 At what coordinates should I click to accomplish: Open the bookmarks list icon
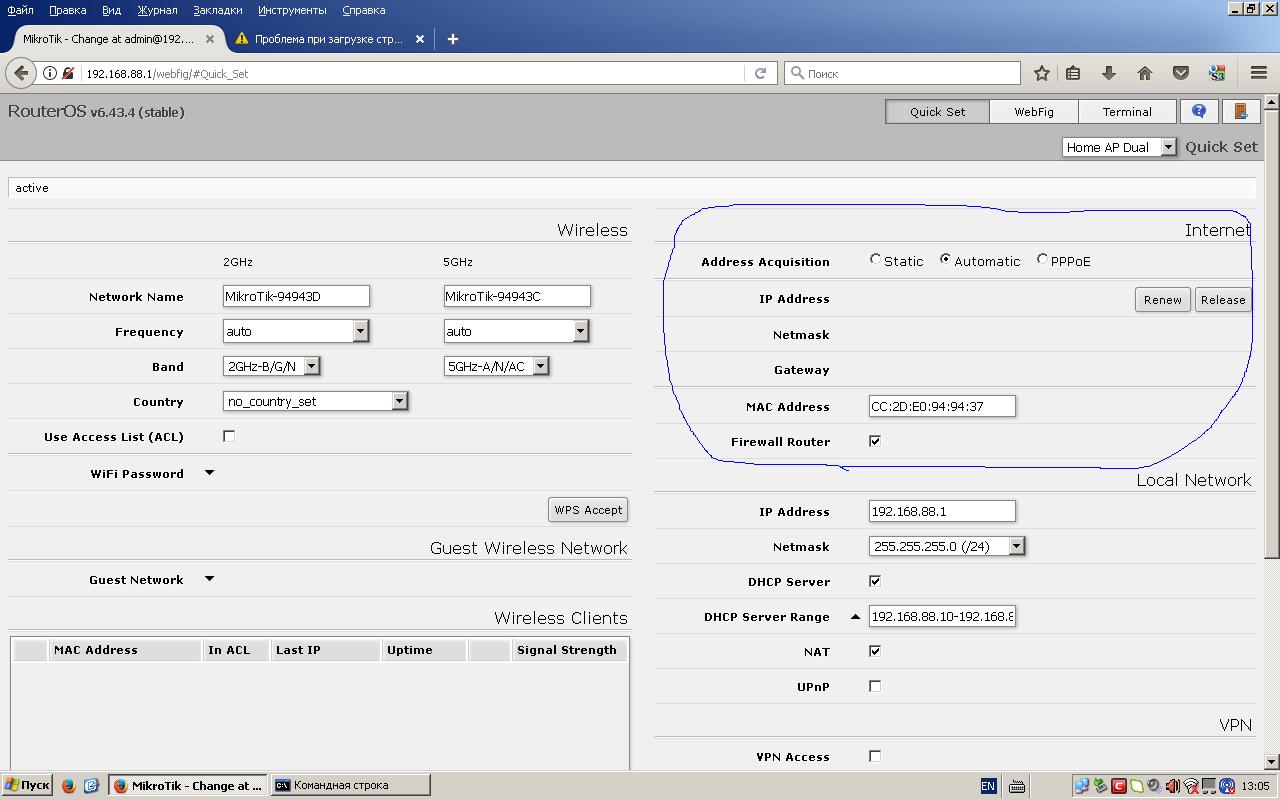(1073, 73)
